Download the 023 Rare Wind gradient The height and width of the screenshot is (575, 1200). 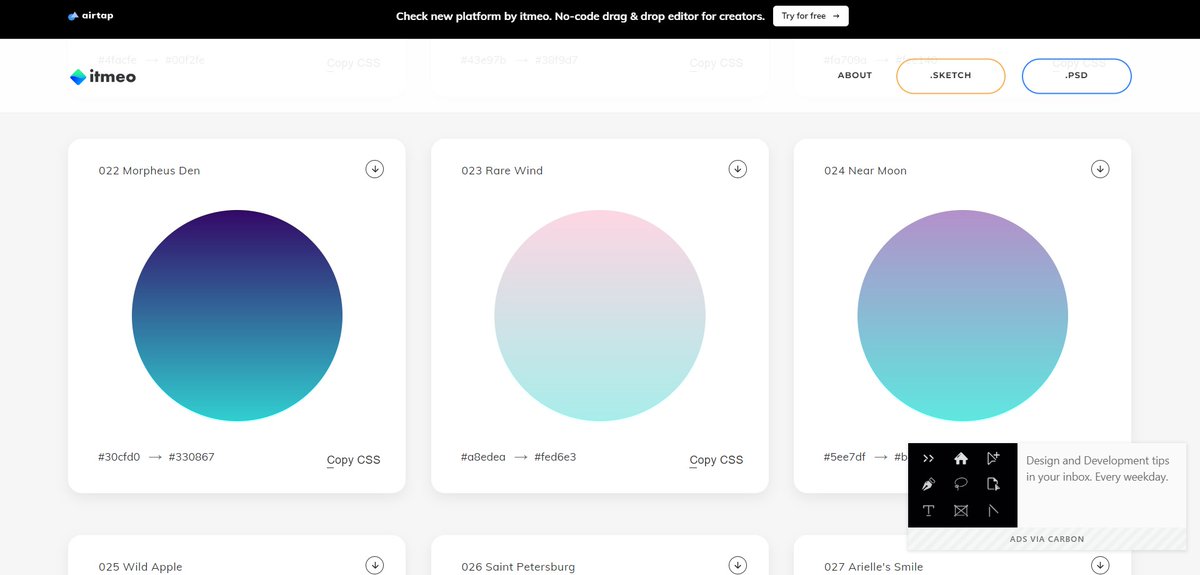(x=738, y=169)
